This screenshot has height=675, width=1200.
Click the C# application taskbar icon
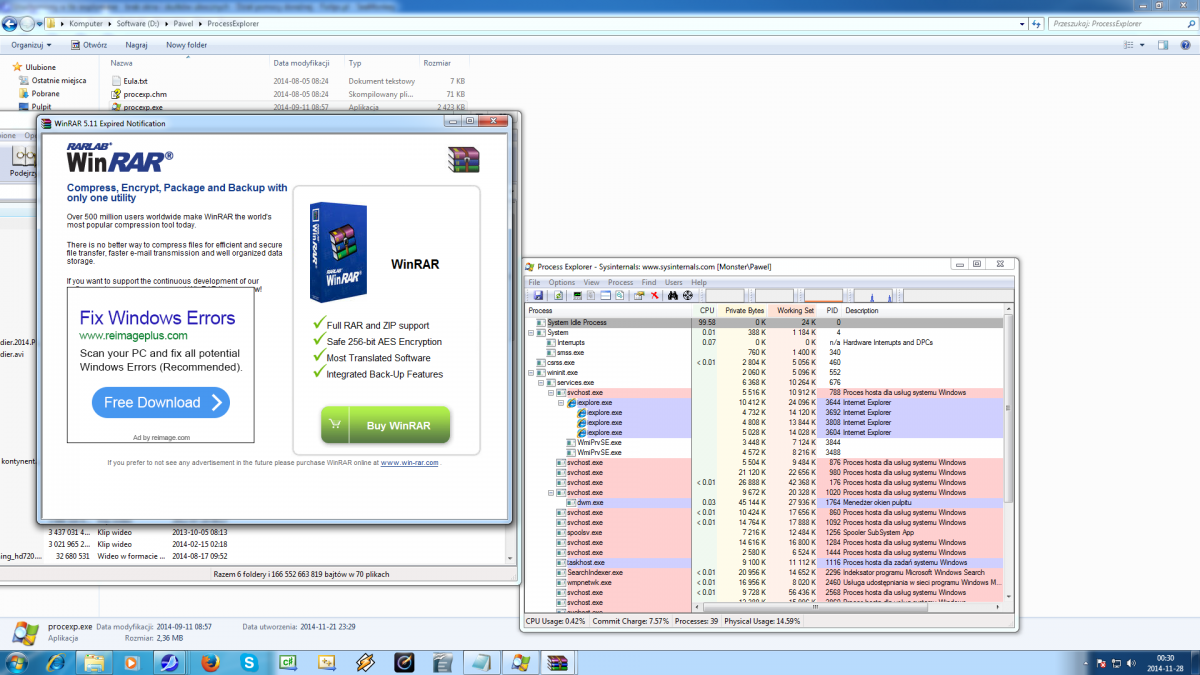288,662
